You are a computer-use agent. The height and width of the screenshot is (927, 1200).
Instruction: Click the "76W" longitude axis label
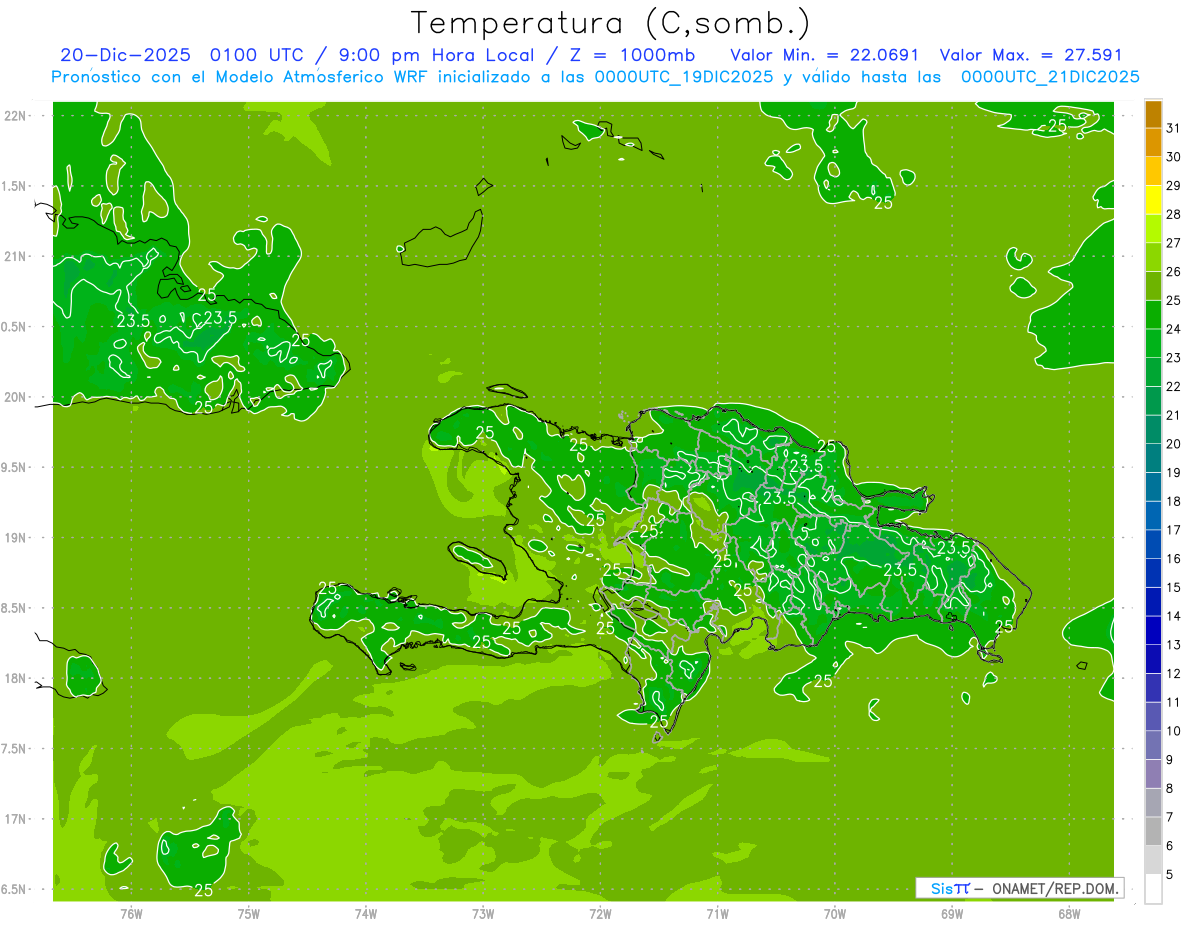pyautogui.click(x=131, y=913)
